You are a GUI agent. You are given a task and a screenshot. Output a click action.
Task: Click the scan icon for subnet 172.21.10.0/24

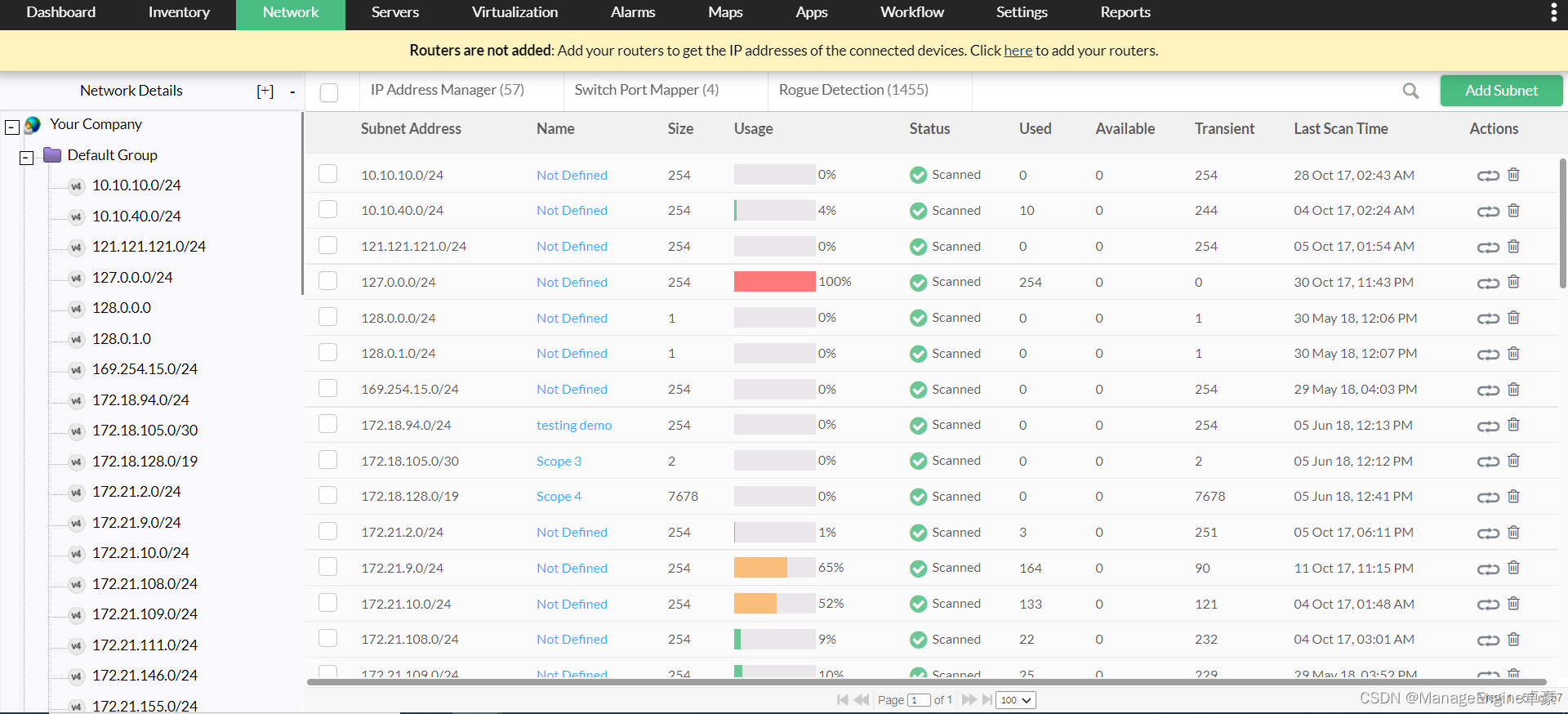[1488, 605]
